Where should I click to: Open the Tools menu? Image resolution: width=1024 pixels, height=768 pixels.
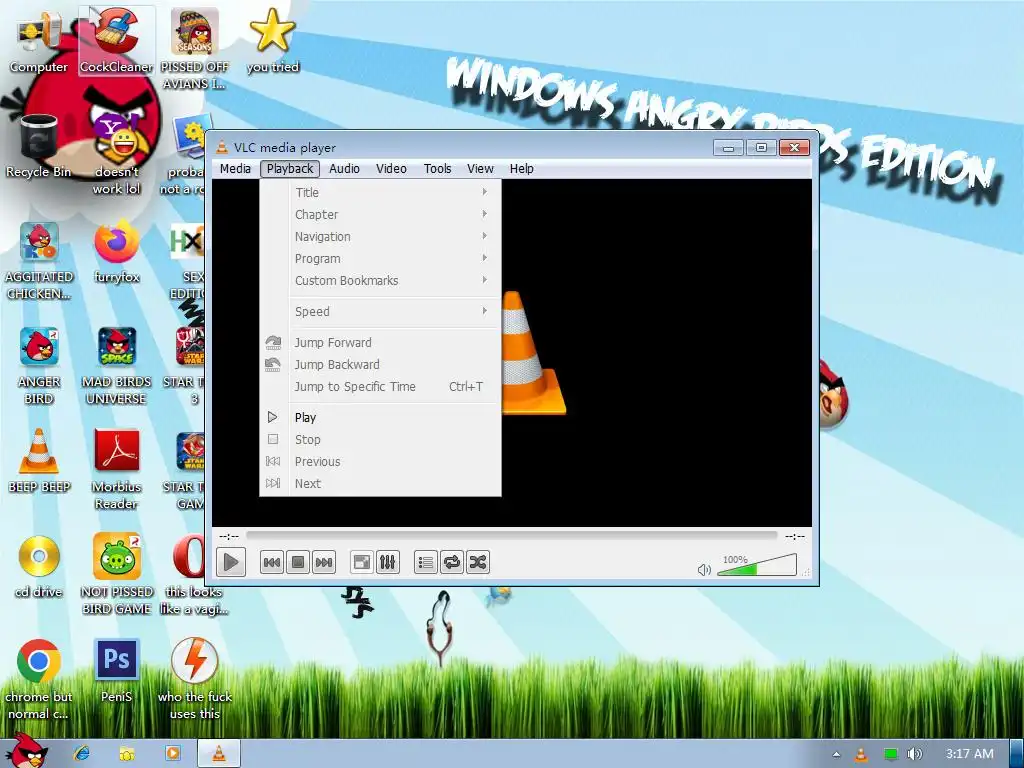[x=437, y=168]
